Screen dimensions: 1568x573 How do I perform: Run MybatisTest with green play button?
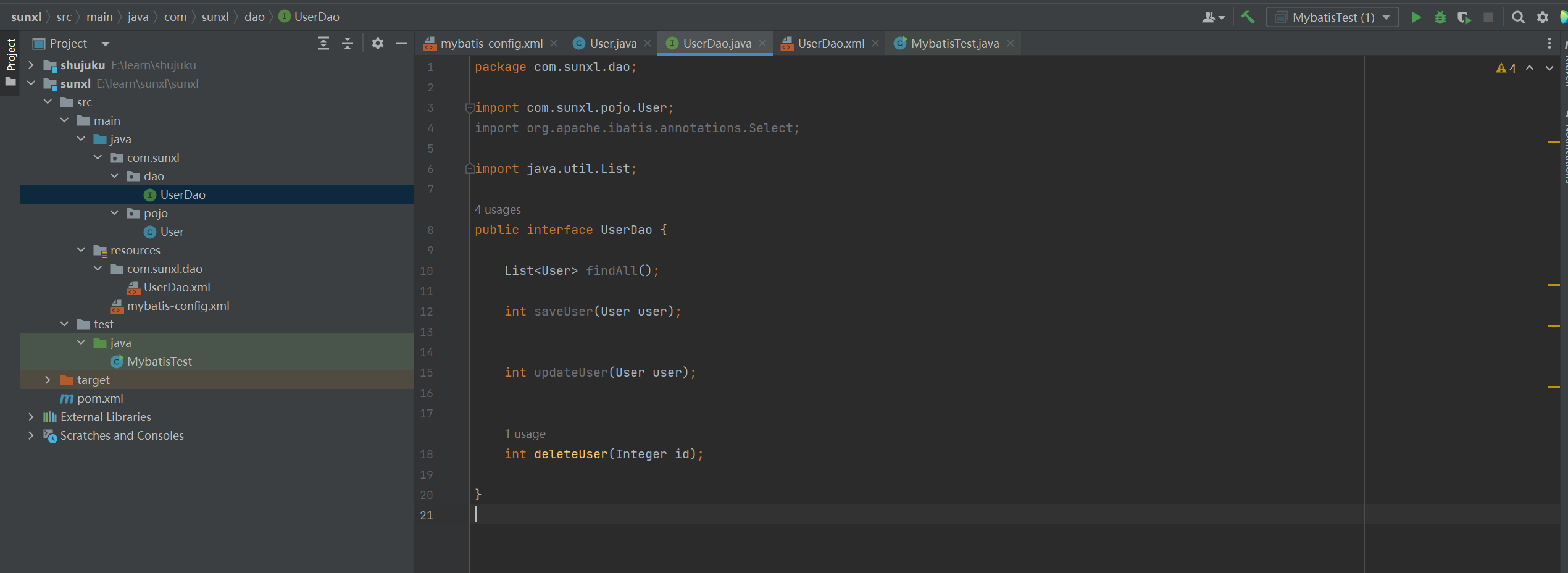tap(1416, 17)
